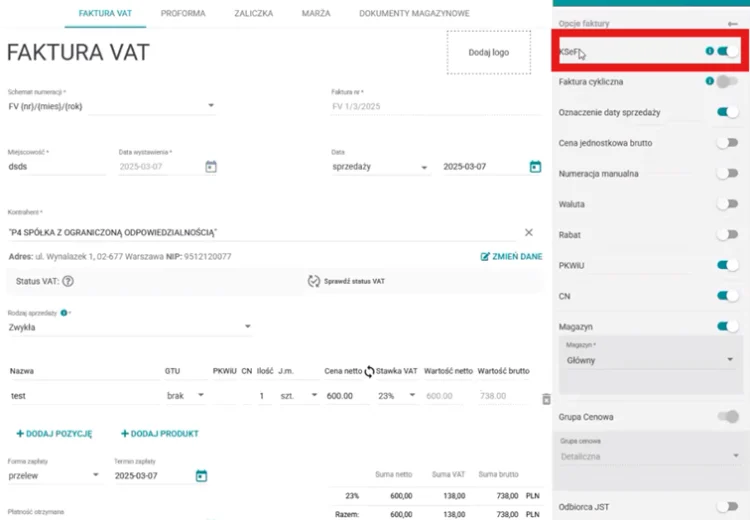Turn on the Rabat toggle

[728, 234]
